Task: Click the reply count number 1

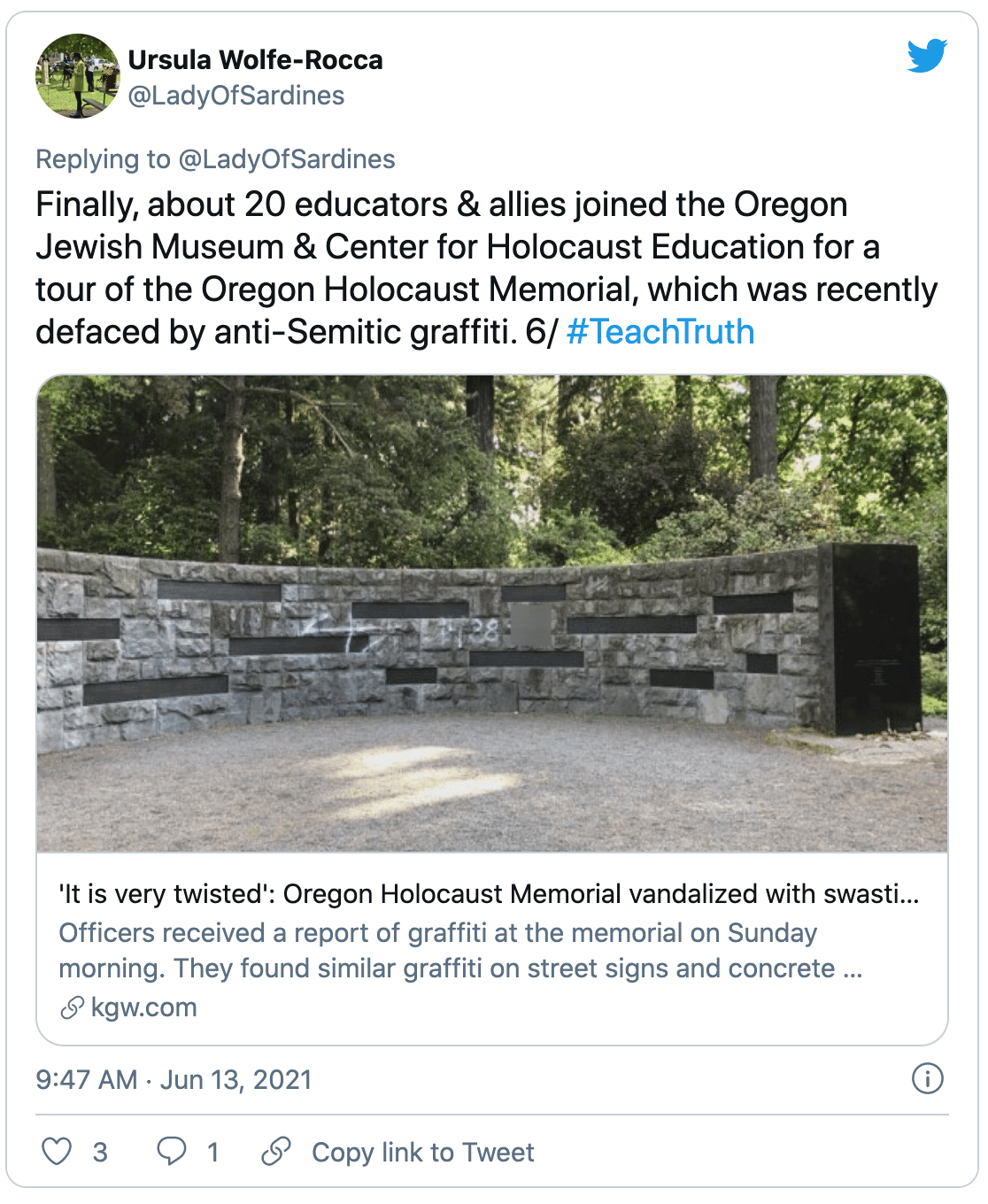Action: tap(212, 1152)
